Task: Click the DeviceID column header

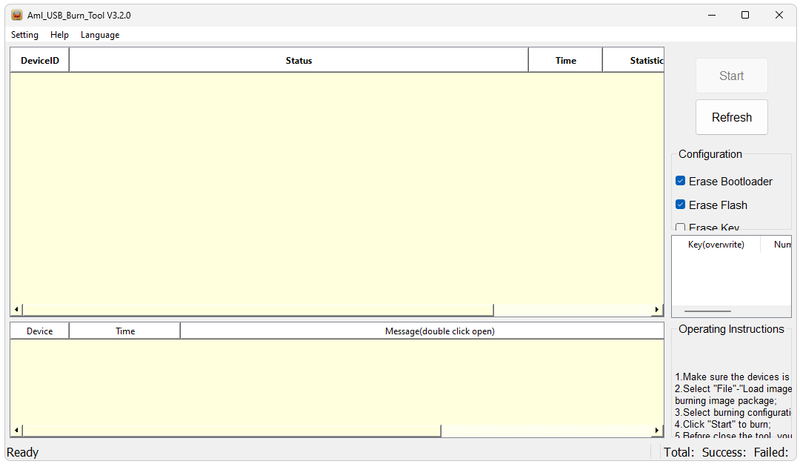Action: pos(40,60)
